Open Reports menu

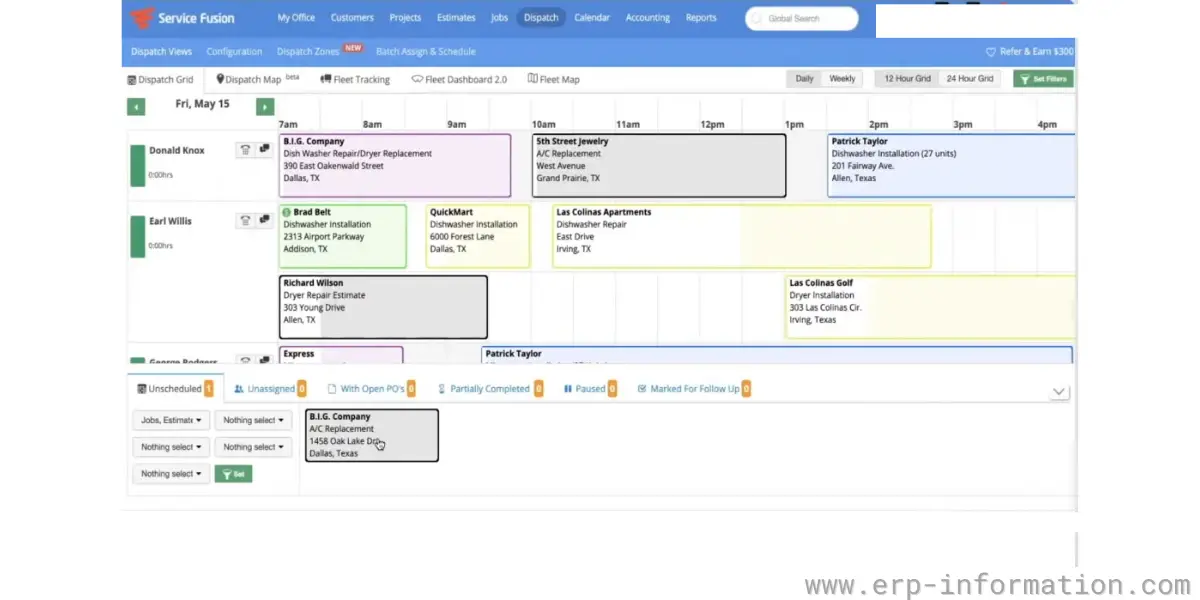point(701,18)
